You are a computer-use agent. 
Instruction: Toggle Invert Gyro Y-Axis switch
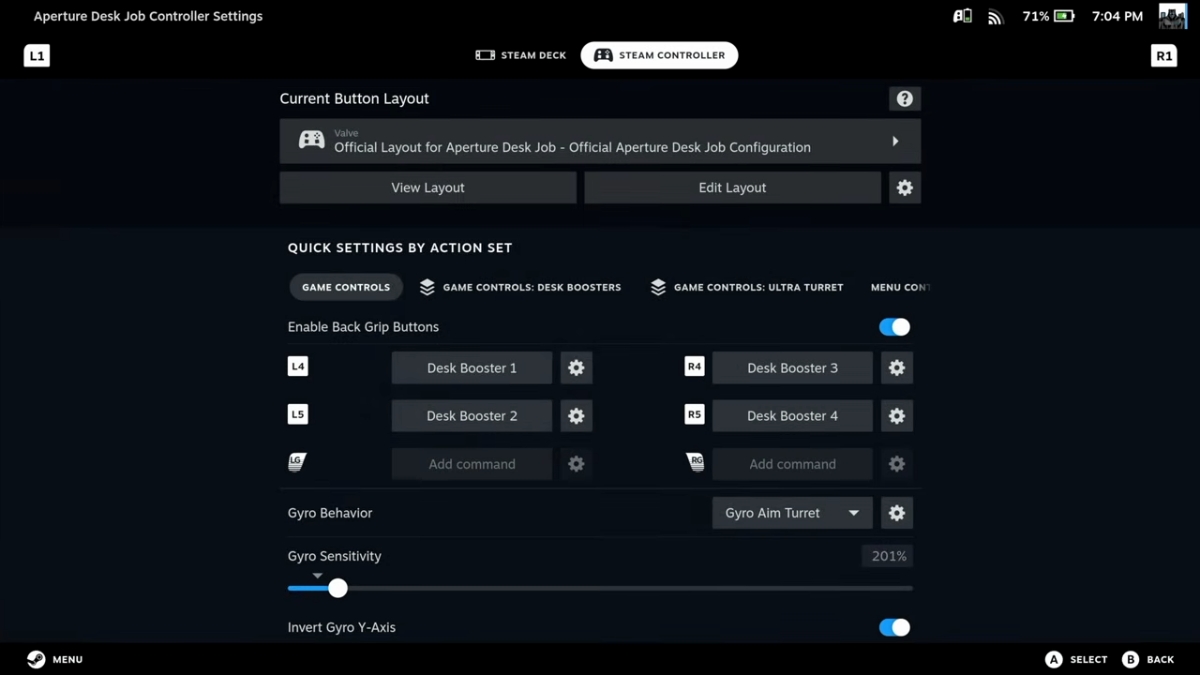click(894, 628)
